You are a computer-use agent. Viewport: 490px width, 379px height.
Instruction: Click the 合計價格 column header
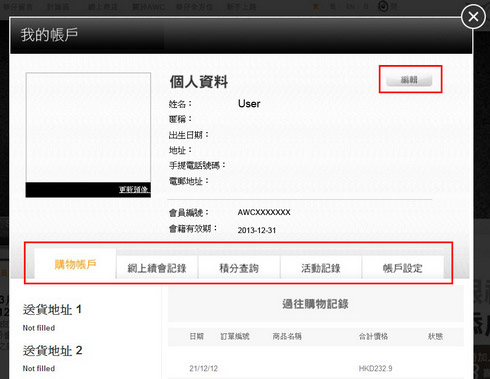tap(373, 336)
